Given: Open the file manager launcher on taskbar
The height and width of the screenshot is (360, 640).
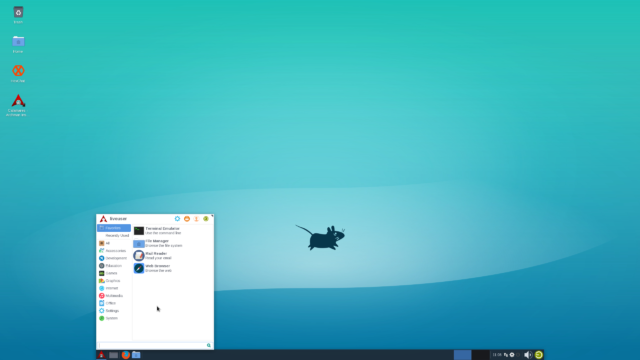Looking at the screenshot, I should pyautogui.click(x=136, y=355).
